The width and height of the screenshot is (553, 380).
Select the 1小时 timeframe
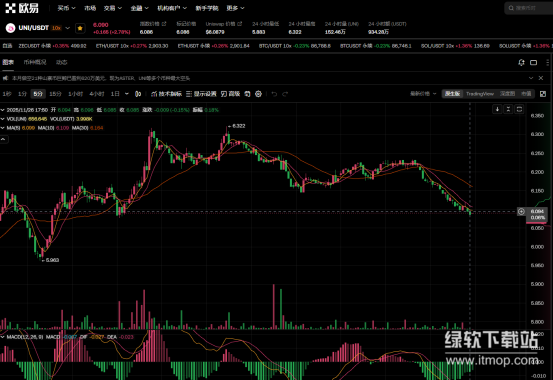pos(75,94)
